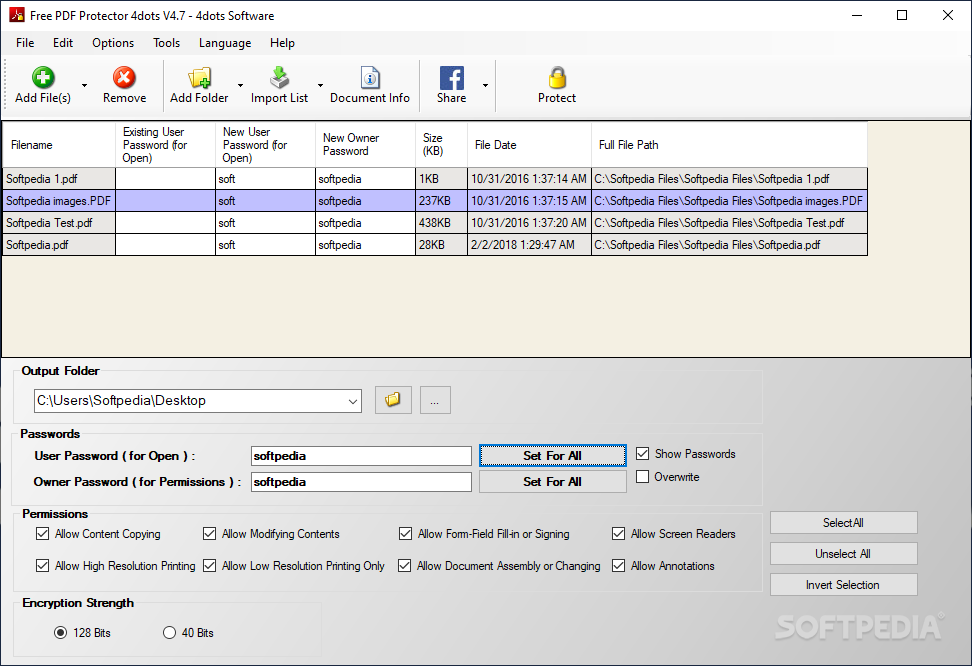Click the Select All permissions button
The height and width of the screenshot is (666, 972).
tap(843, 523)
